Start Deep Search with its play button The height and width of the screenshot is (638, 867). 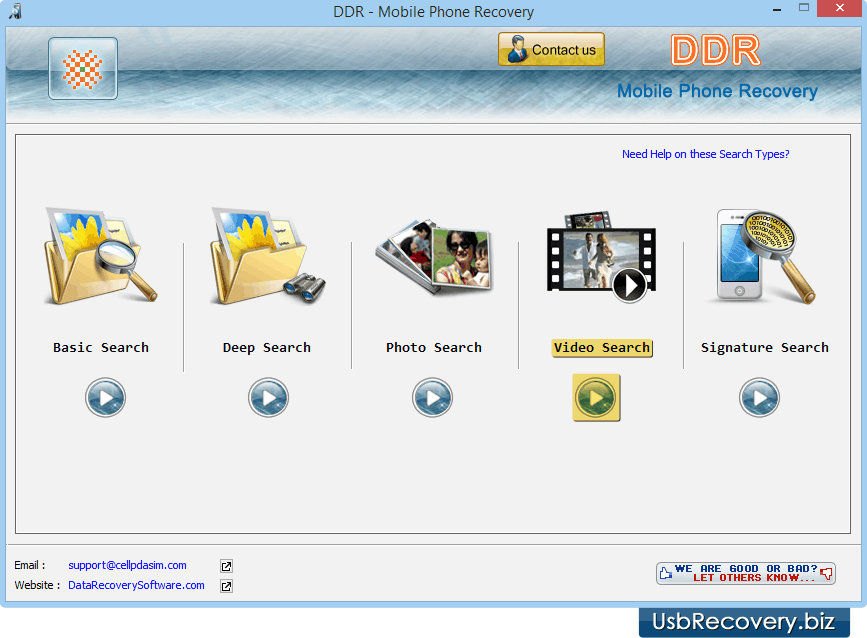tap(268, 397)
